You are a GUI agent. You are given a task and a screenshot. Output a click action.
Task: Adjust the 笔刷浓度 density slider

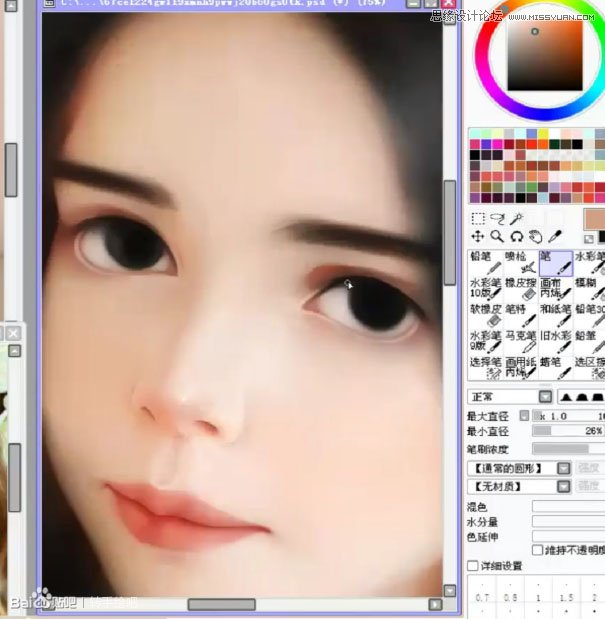click(x=568, y=448)
